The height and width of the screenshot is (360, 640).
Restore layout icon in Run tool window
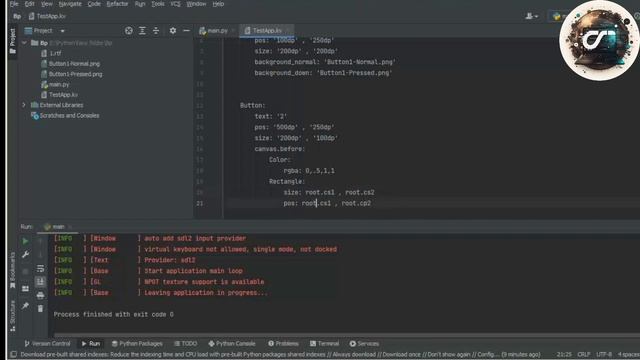click(25, 289)
